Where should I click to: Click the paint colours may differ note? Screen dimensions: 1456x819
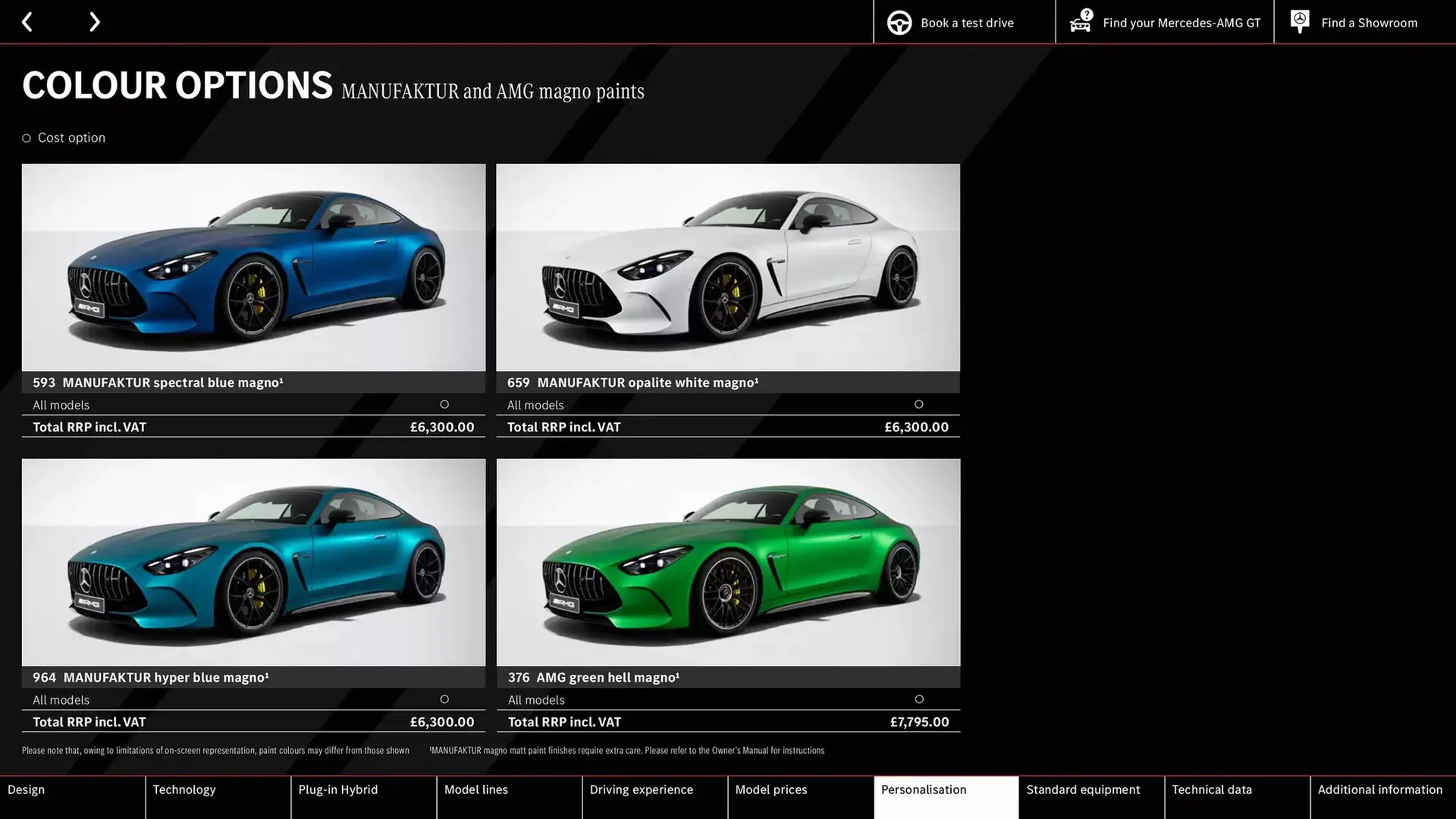215,750
